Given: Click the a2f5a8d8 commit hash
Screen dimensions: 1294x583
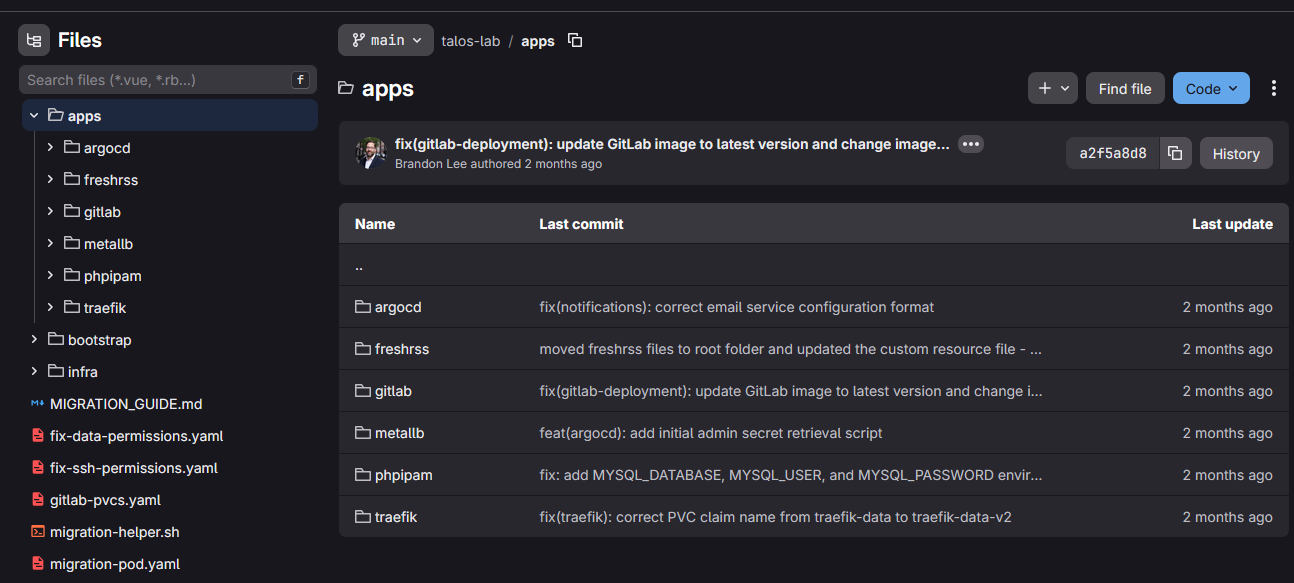Looking at the screenshot, I should (x=1113, y=153).
